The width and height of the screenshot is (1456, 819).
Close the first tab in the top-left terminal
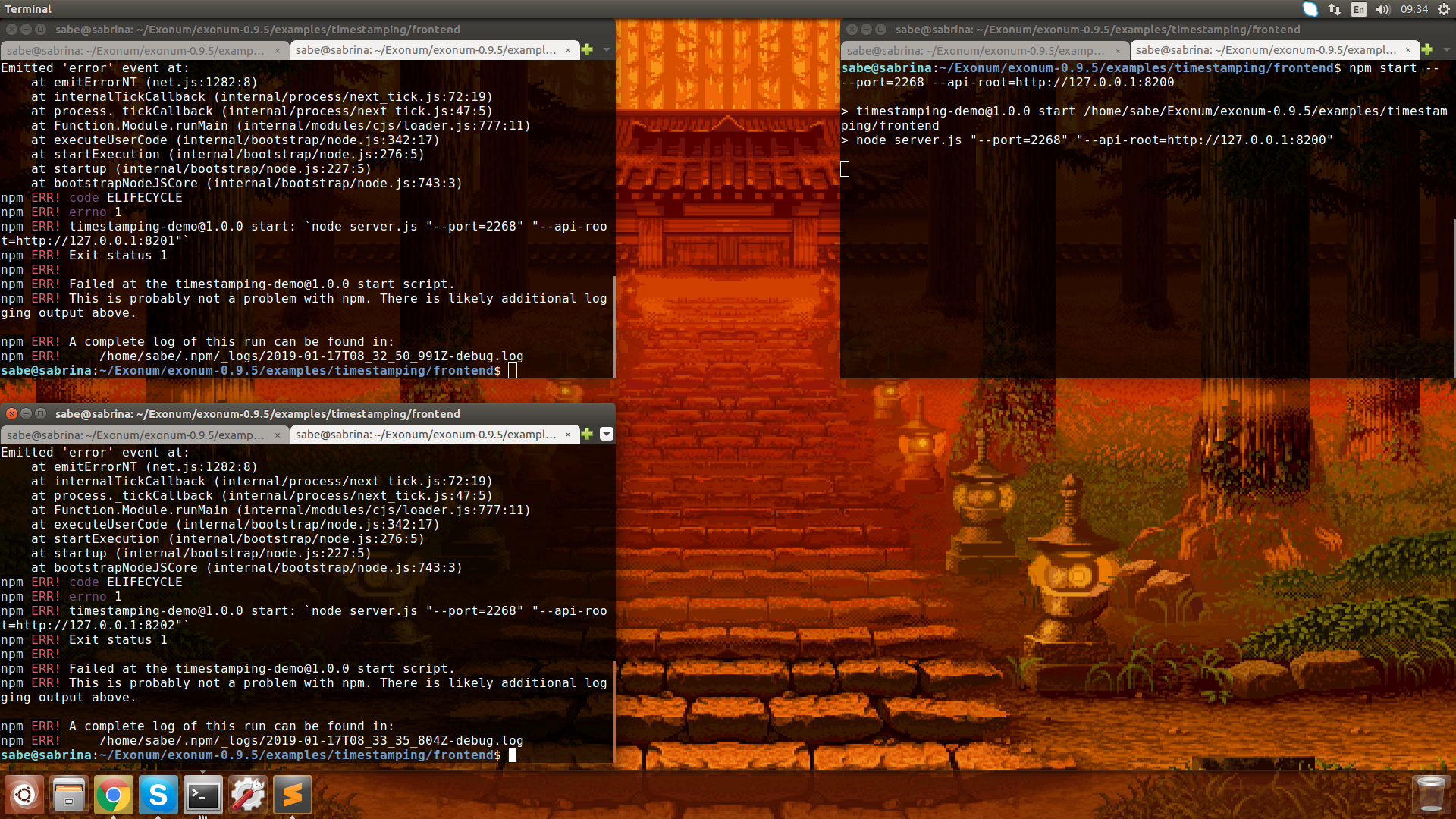[x=278, y=50]
